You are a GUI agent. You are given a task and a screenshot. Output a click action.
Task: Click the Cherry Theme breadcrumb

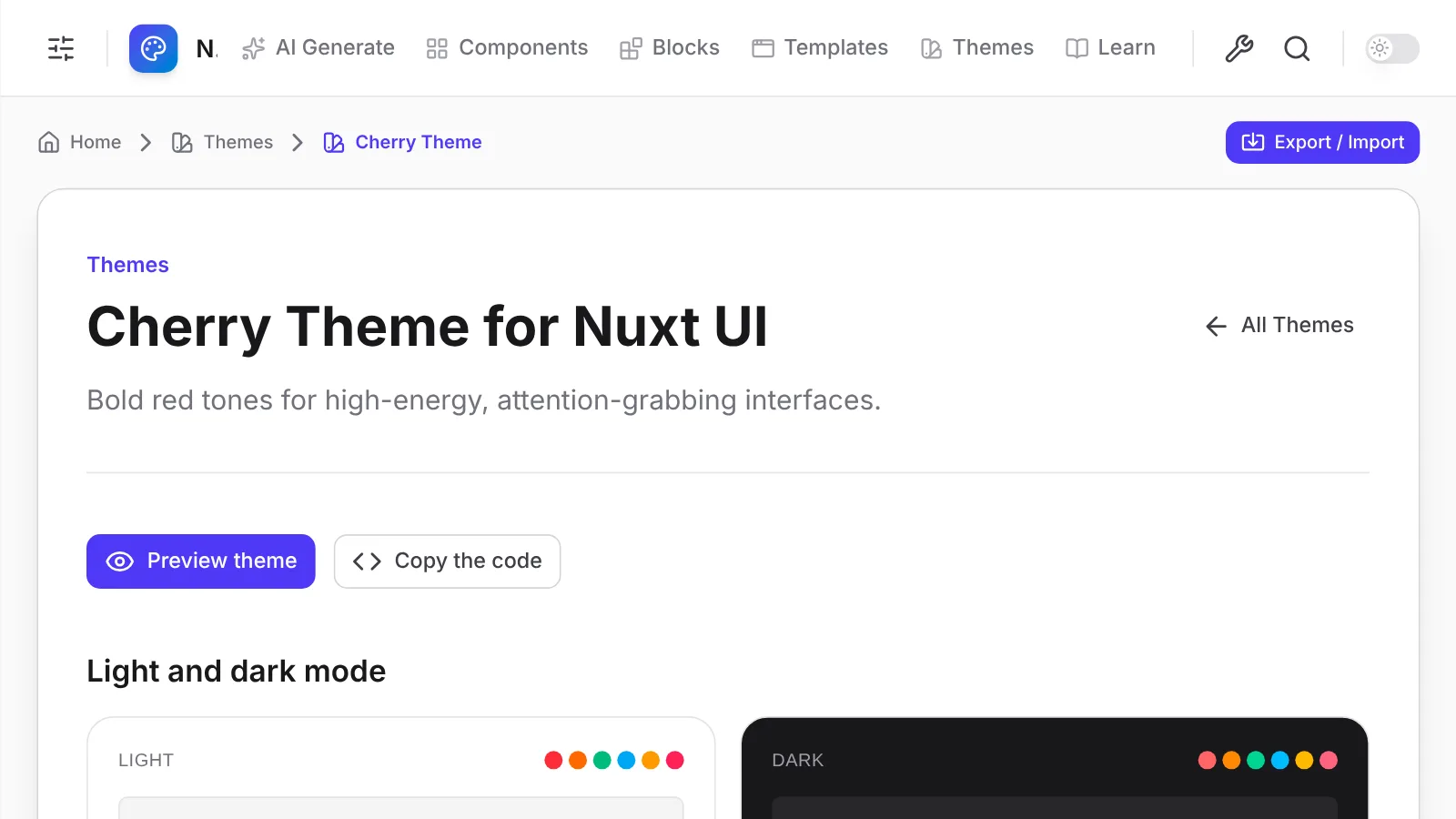402,142
